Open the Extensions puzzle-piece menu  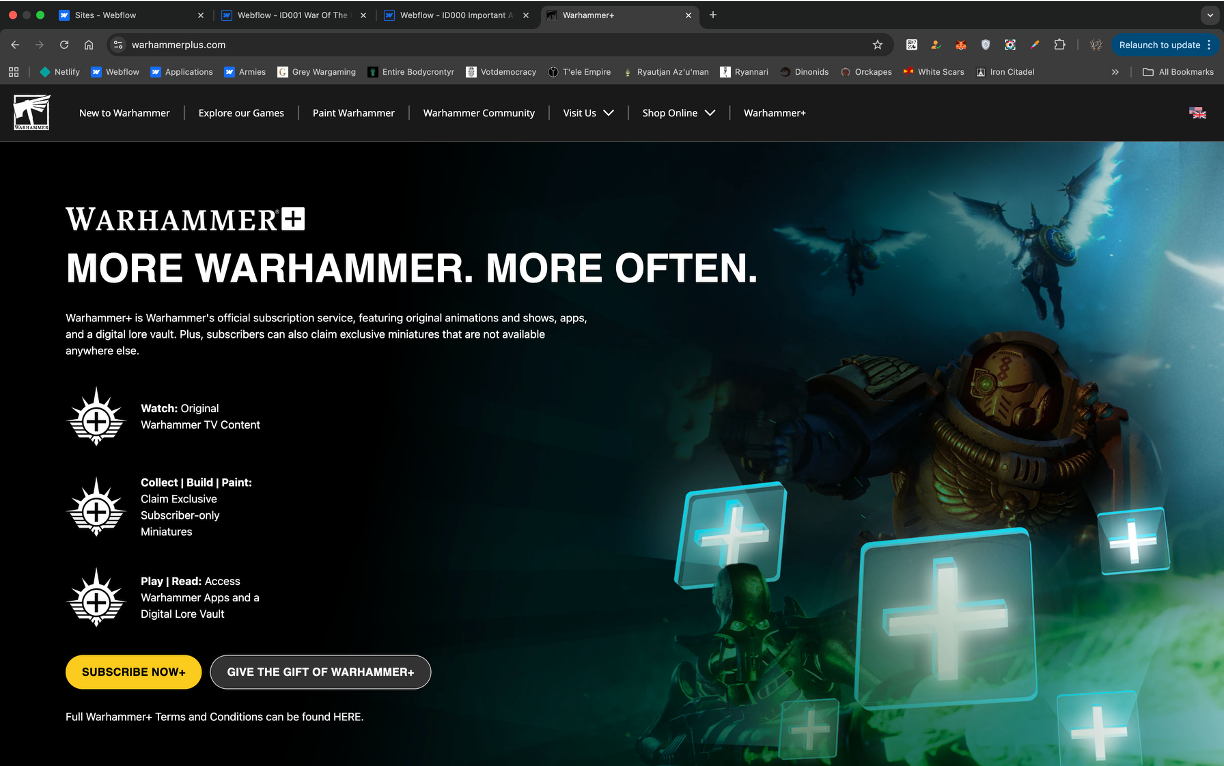(1060, 45)
